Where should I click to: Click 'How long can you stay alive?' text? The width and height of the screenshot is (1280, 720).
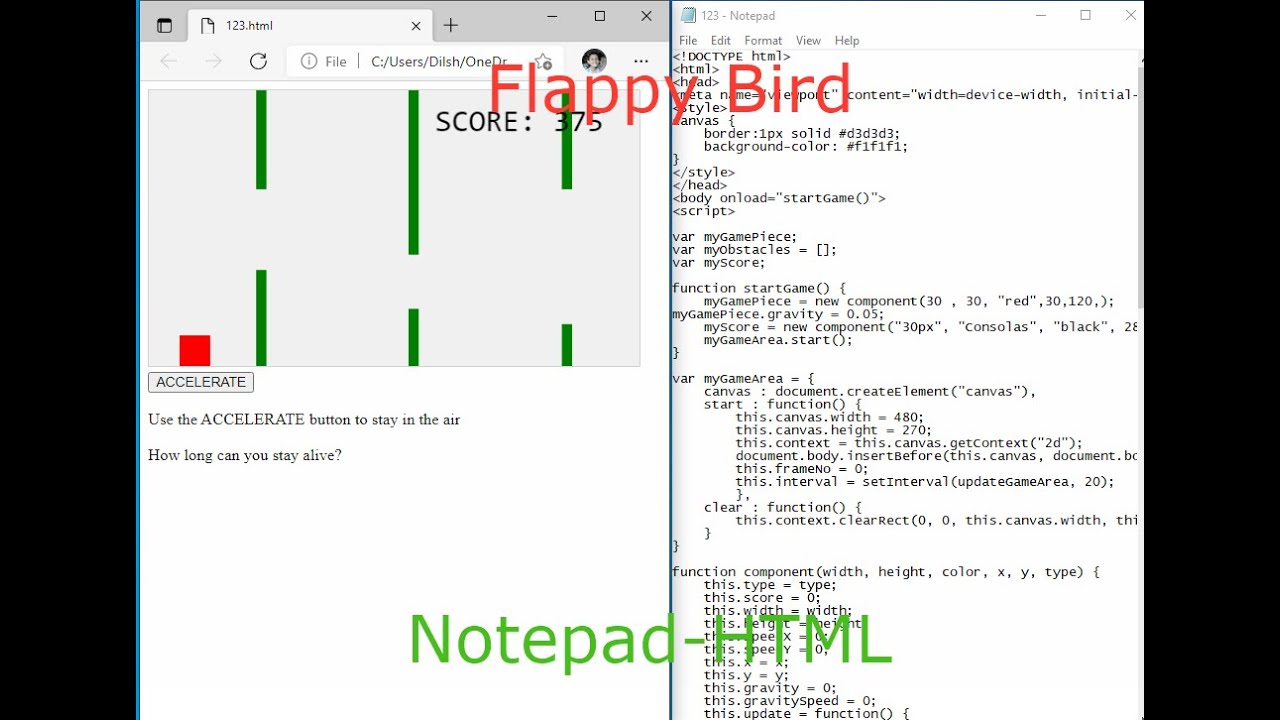point(245,456)
